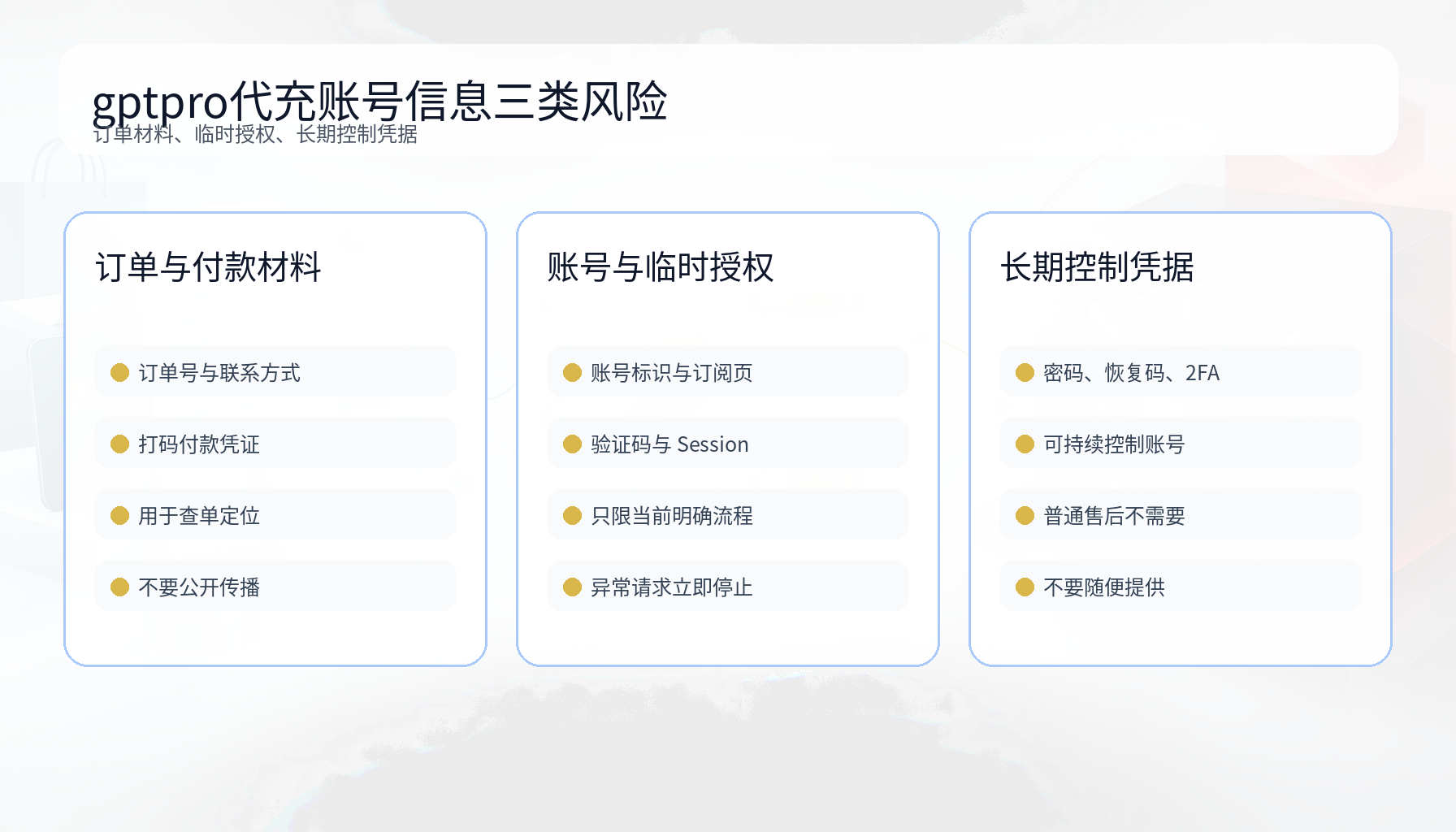Click the row 不要随便提供

click(1181, 587)
